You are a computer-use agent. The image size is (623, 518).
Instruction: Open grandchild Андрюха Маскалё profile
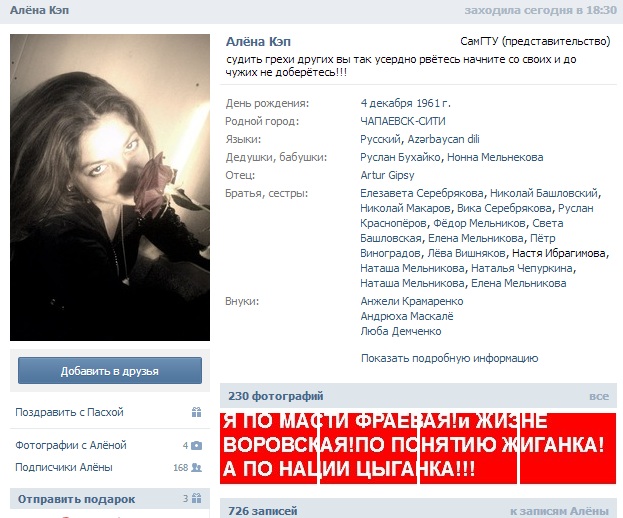[407, 317]
